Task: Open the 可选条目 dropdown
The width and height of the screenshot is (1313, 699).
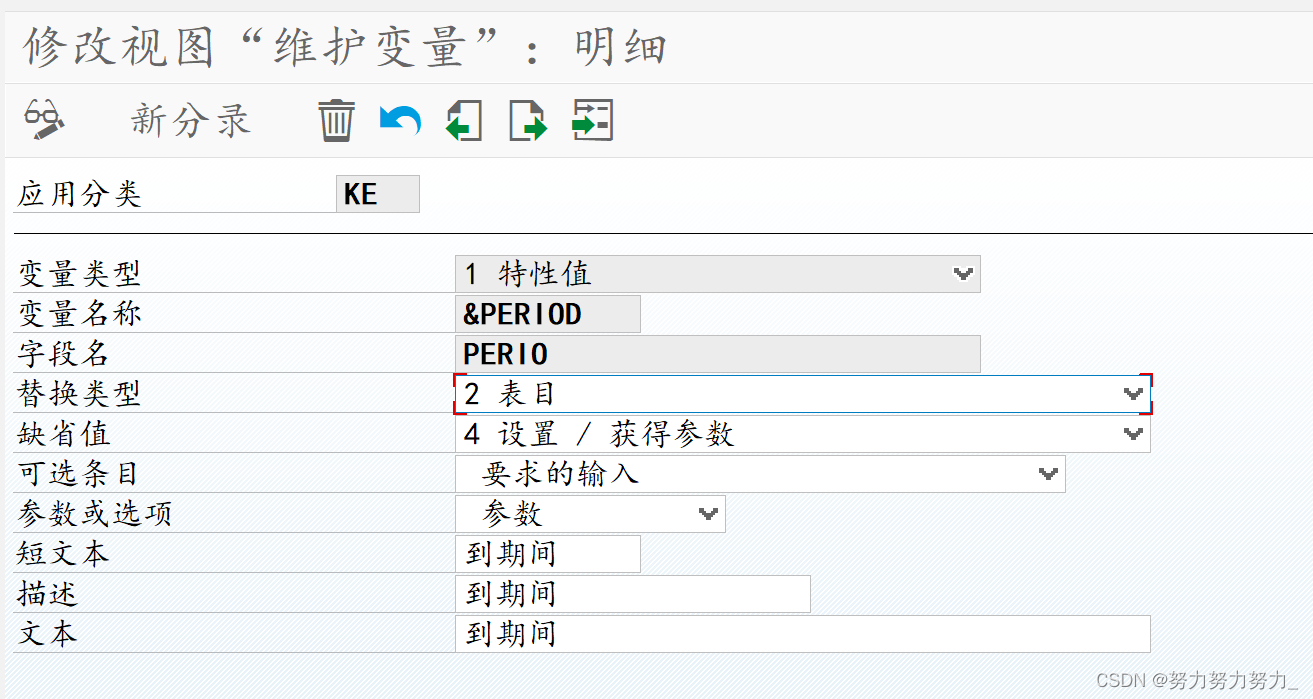Action: tap(1046, 473)
